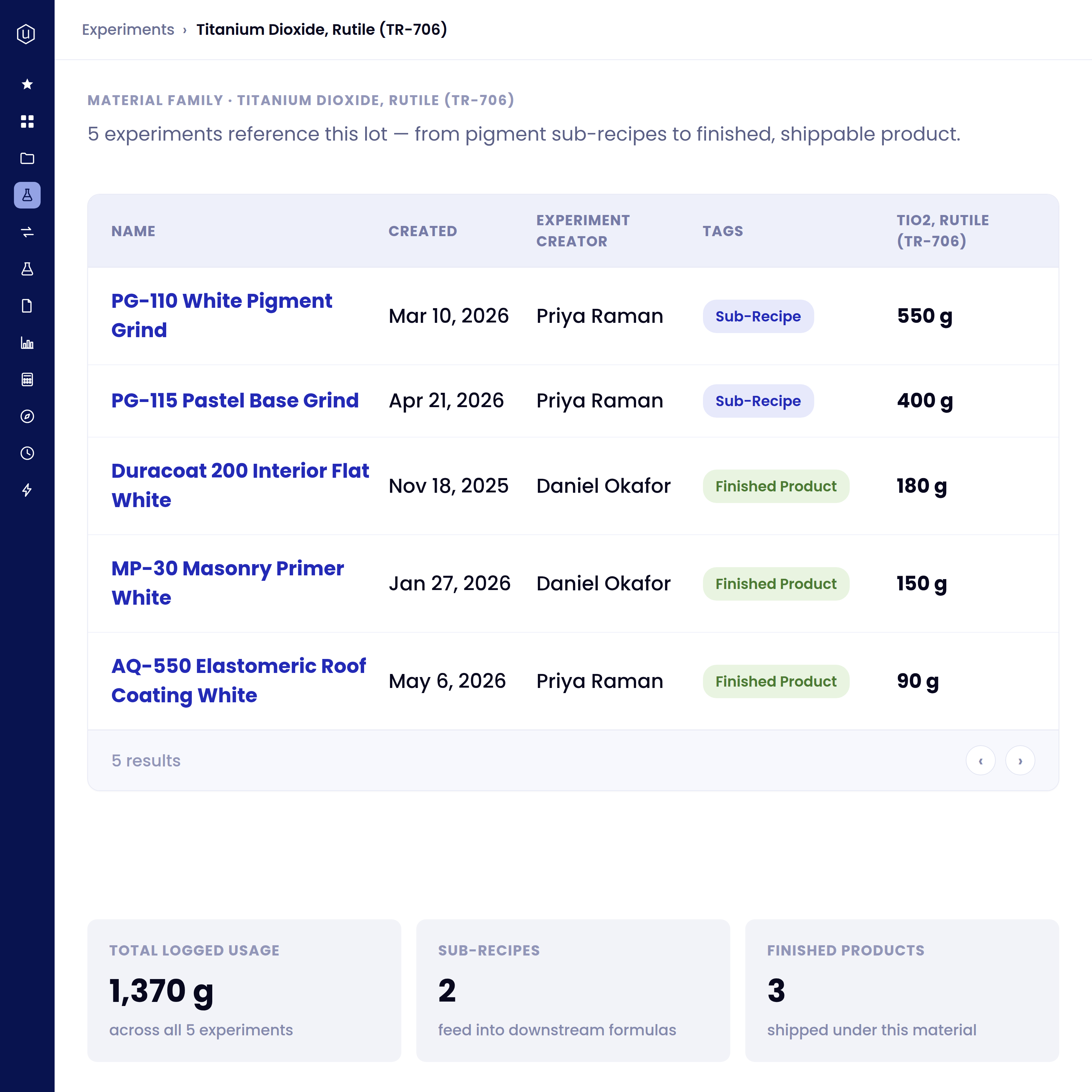Go to previous page of results

981,761
